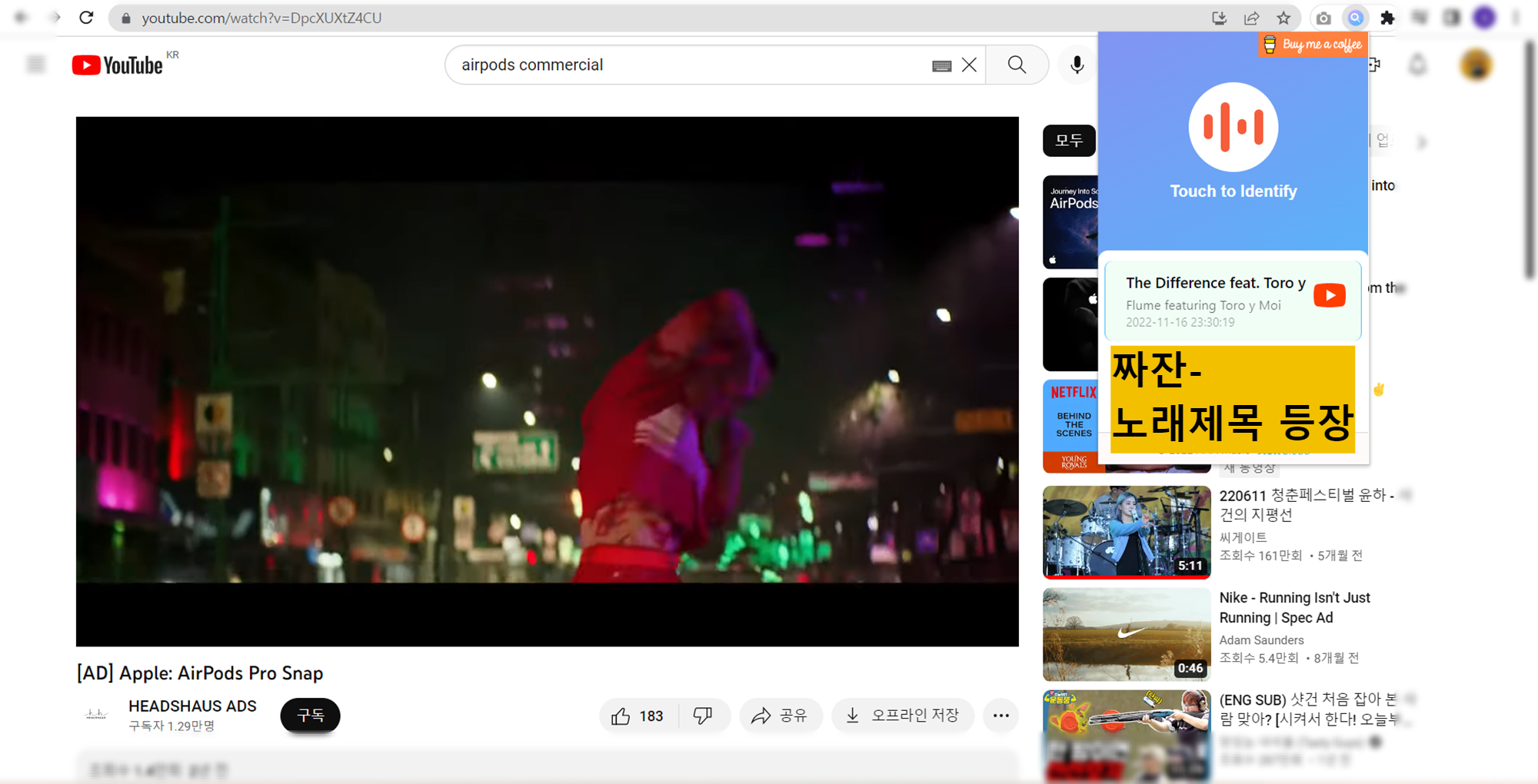Open the 220611 청춘페스티벌 윤하 video title
Viewport: 1538px width, 784px height.
point(1307,505)
